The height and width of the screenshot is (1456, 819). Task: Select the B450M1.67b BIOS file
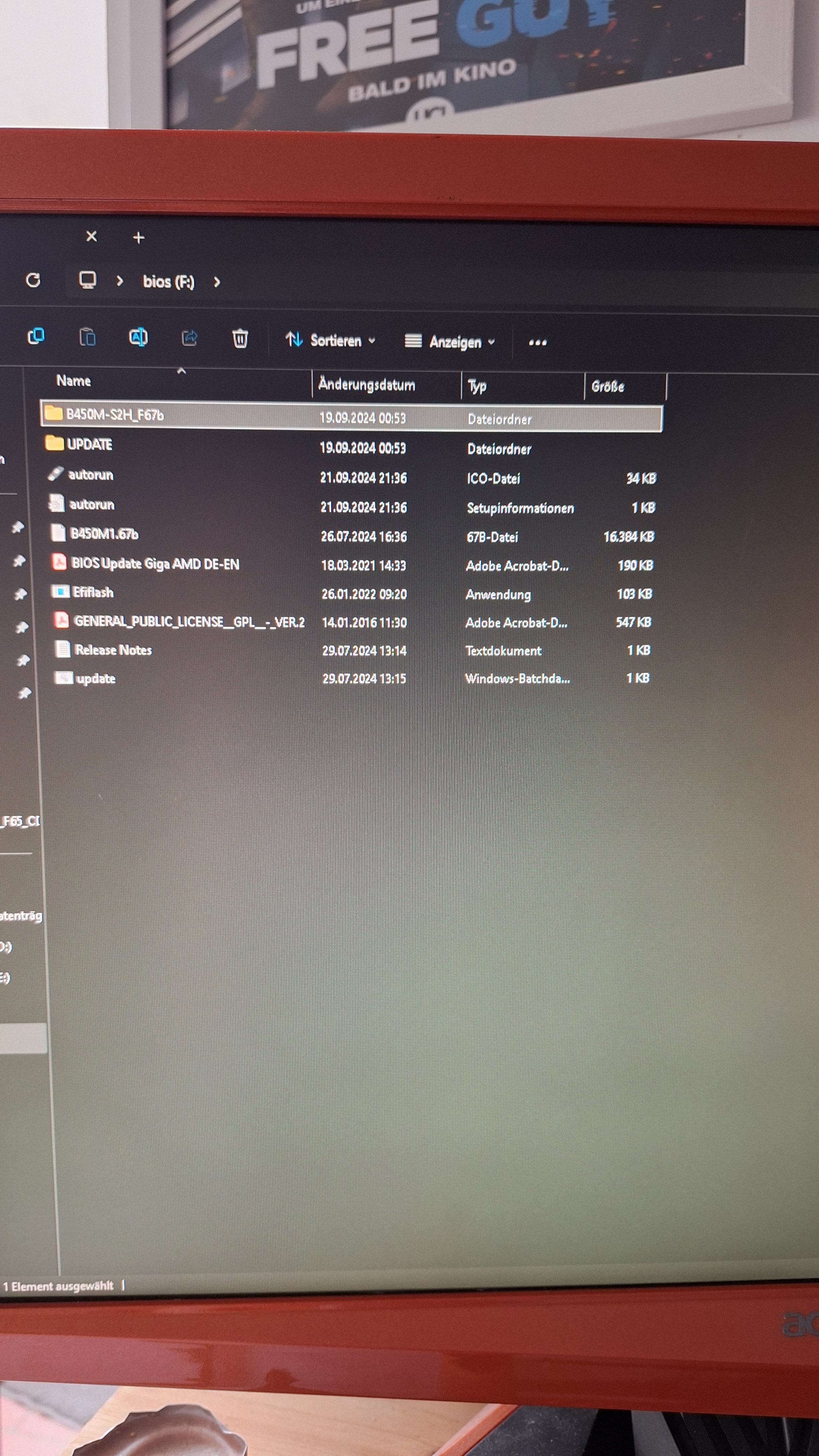coord(104,534)
